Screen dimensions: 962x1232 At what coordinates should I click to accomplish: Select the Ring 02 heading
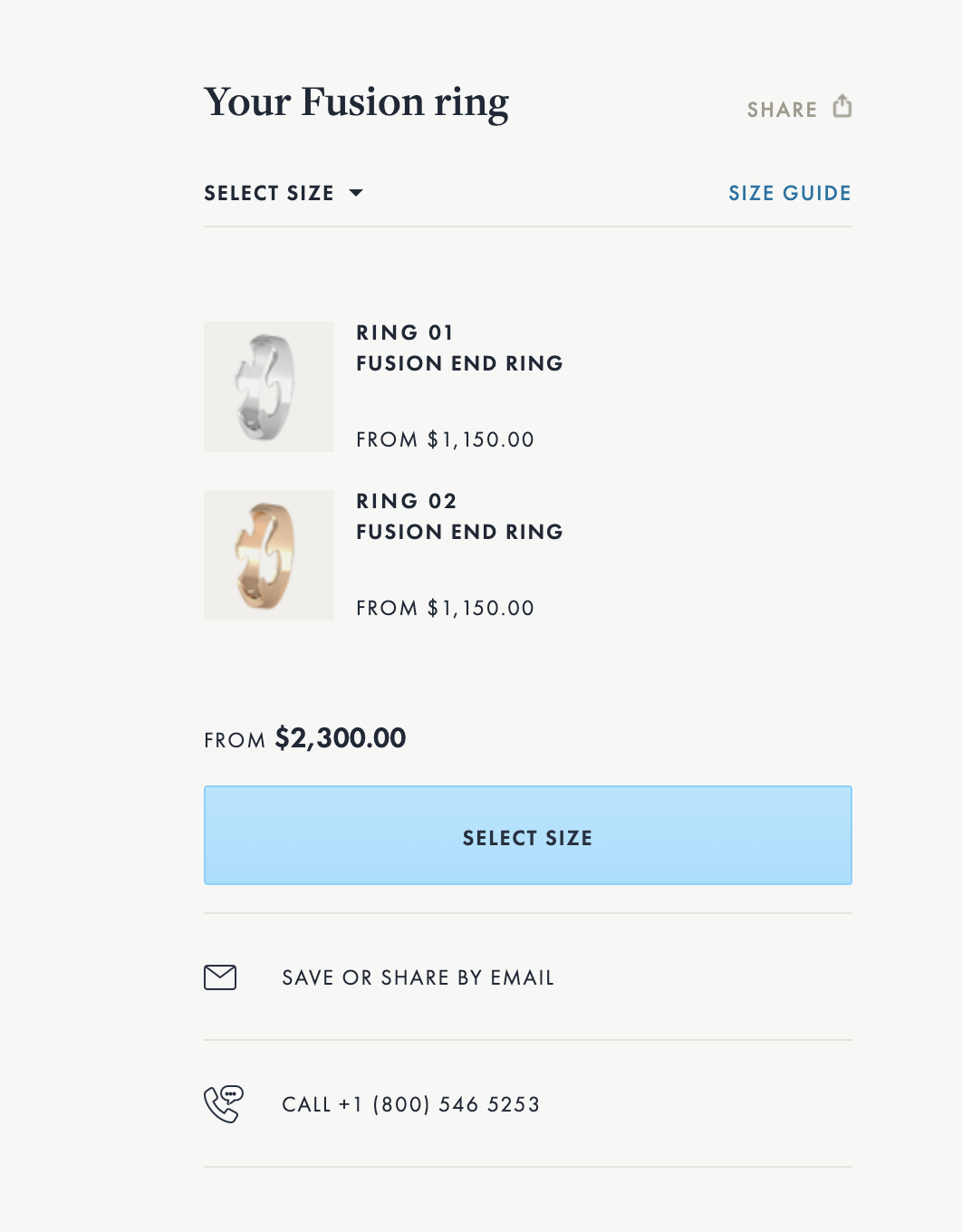[x=407, y=501]
